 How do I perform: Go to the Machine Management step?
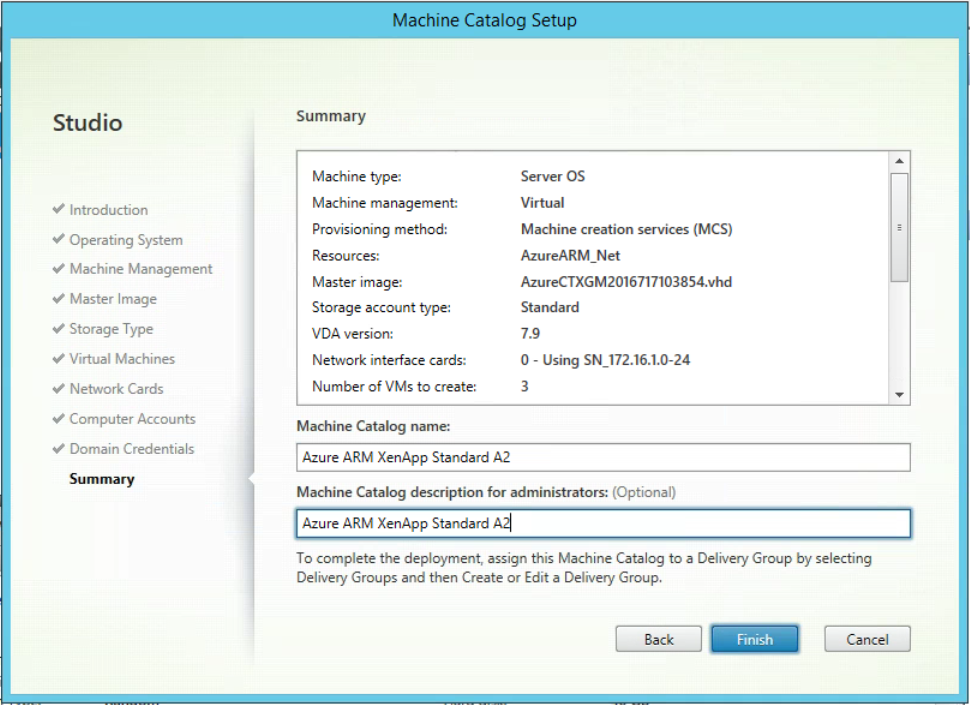(140, 269)
